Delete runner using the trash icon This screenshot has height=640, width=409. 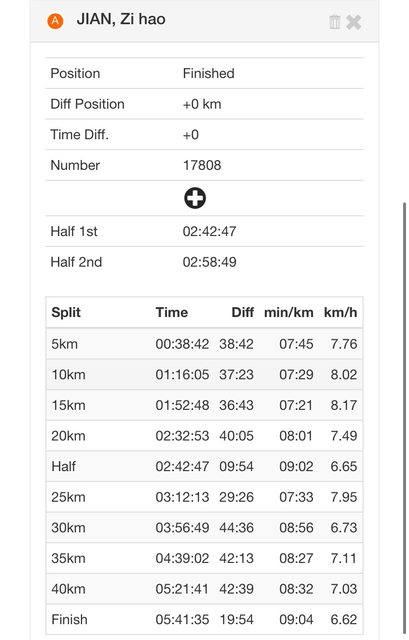point(334,22)
